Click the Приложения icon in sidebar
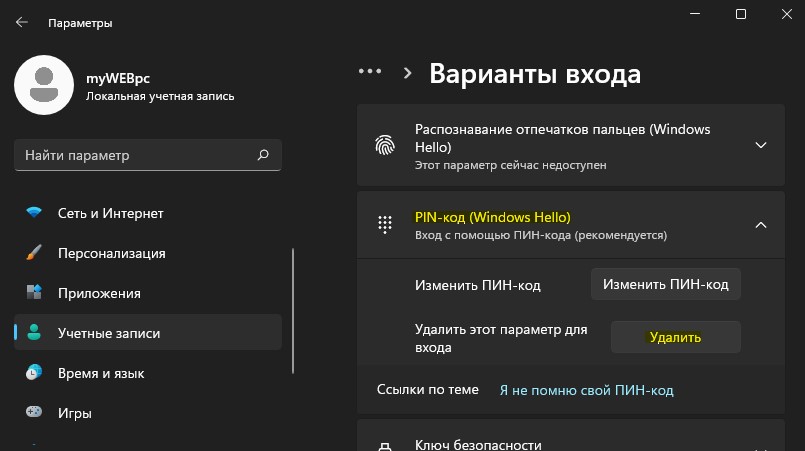The image size is (805, 451). pyautogui.click(x=34, y=292)
